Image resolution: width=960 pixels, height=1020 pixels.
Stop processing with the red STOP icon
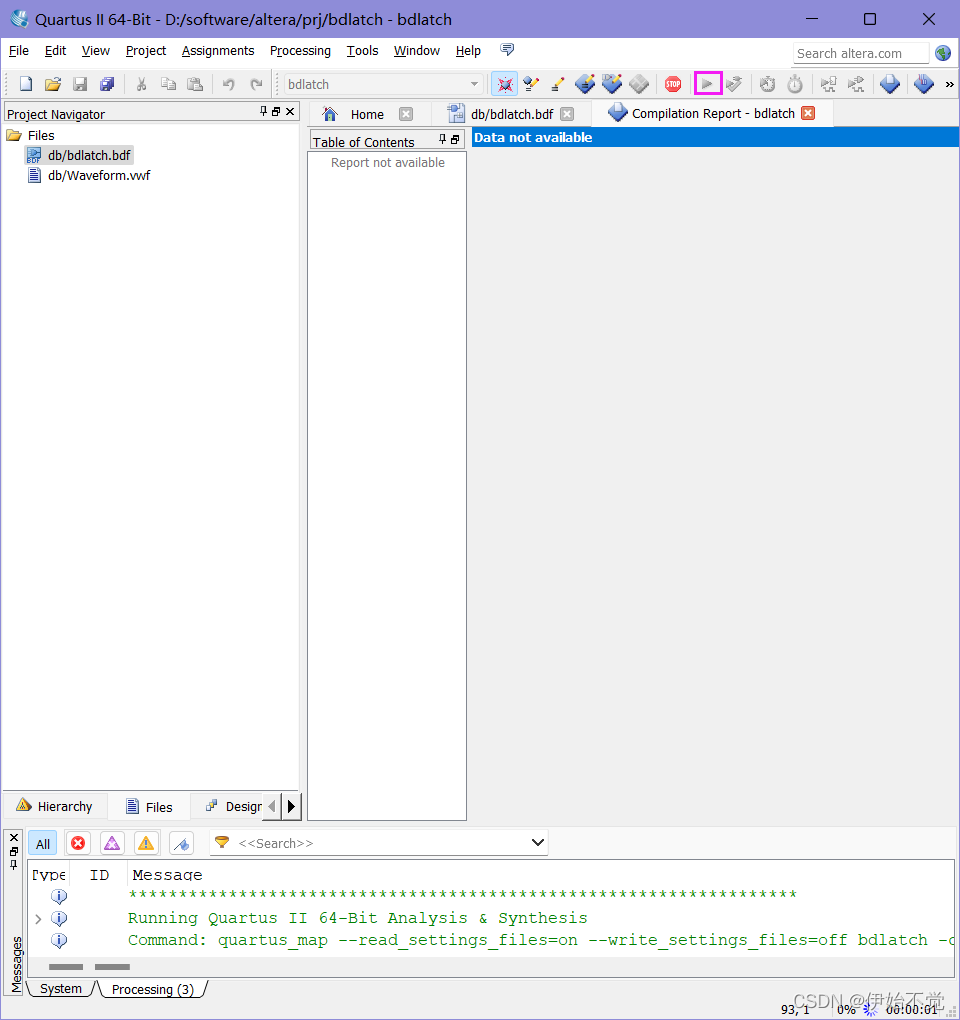[673, 84]
